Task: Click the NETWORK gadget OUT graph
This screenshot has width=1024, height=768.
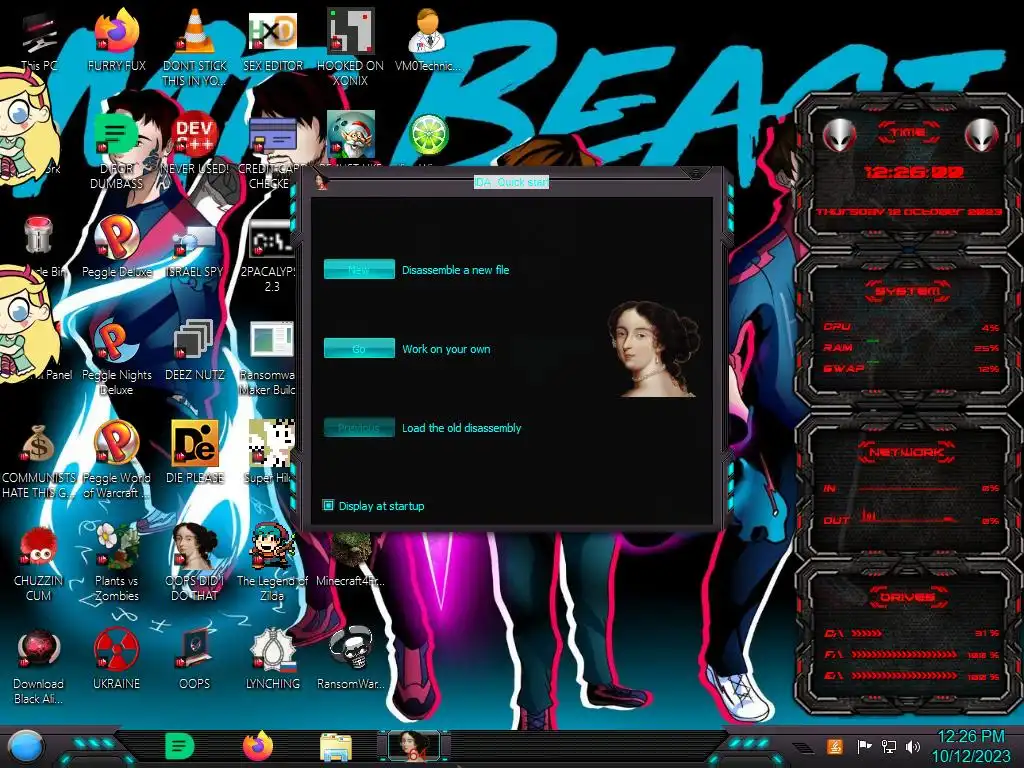Action: [x=909, y=516]
